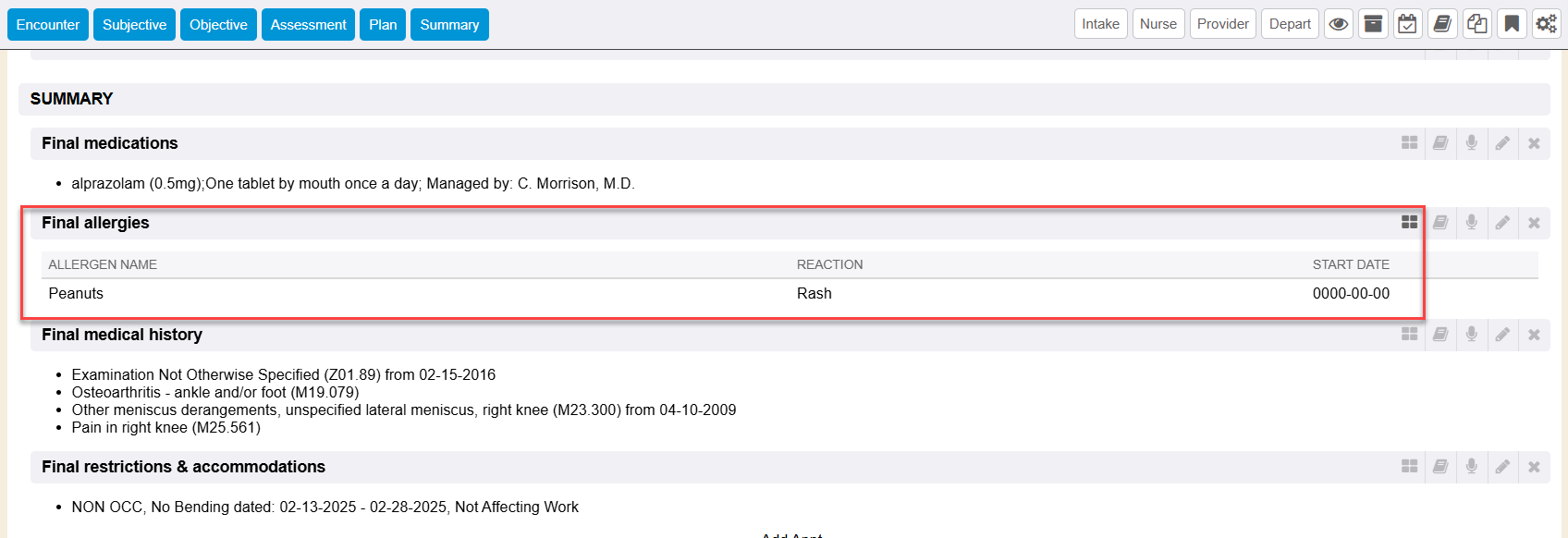This screenshot has height=538, width=1568.
Task: Open the calendar check icon
Action: pyautogui.click(x=1407, y=24)
